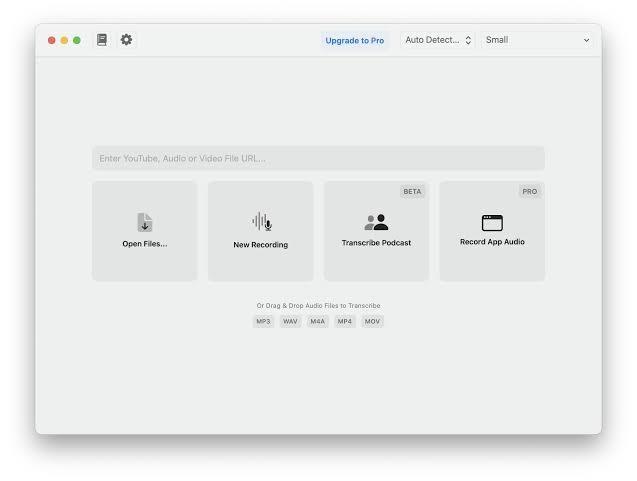Open the Auto Detect language dropdown
The width and height of the screenshot is (637, 481).
coord(438,40)
